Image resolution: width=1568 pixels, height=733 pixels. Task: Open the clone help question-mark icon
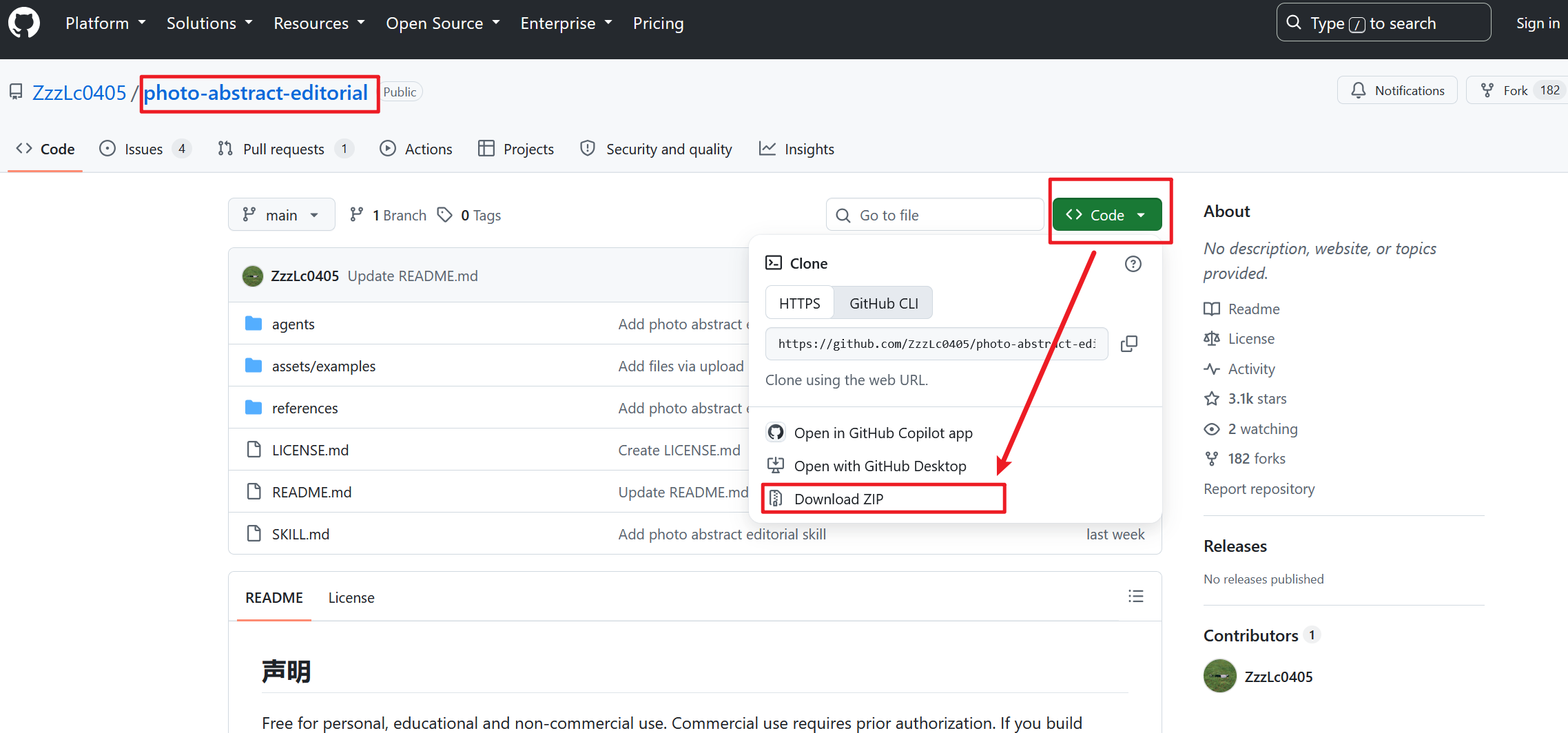point(1133,264)
